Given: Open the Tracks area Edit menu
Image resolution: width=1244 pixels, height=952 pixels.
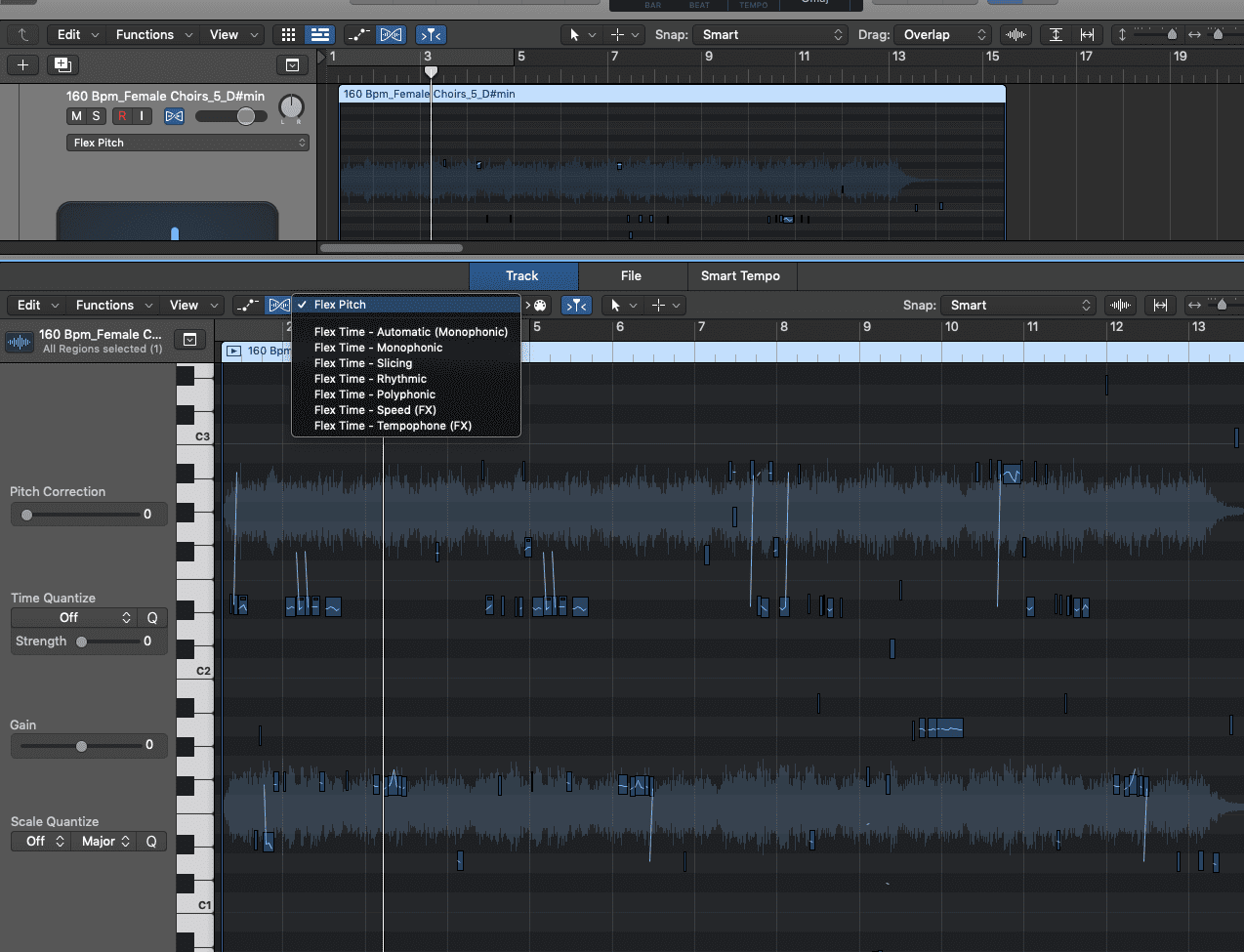Looking at the screenshot, I should click(x=77, y=34).
